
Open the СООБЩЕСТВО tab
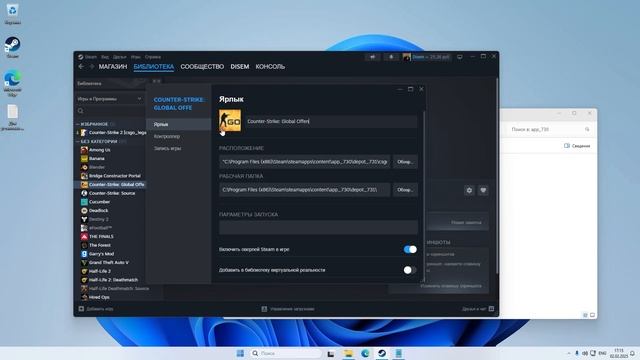pos(202,67)
